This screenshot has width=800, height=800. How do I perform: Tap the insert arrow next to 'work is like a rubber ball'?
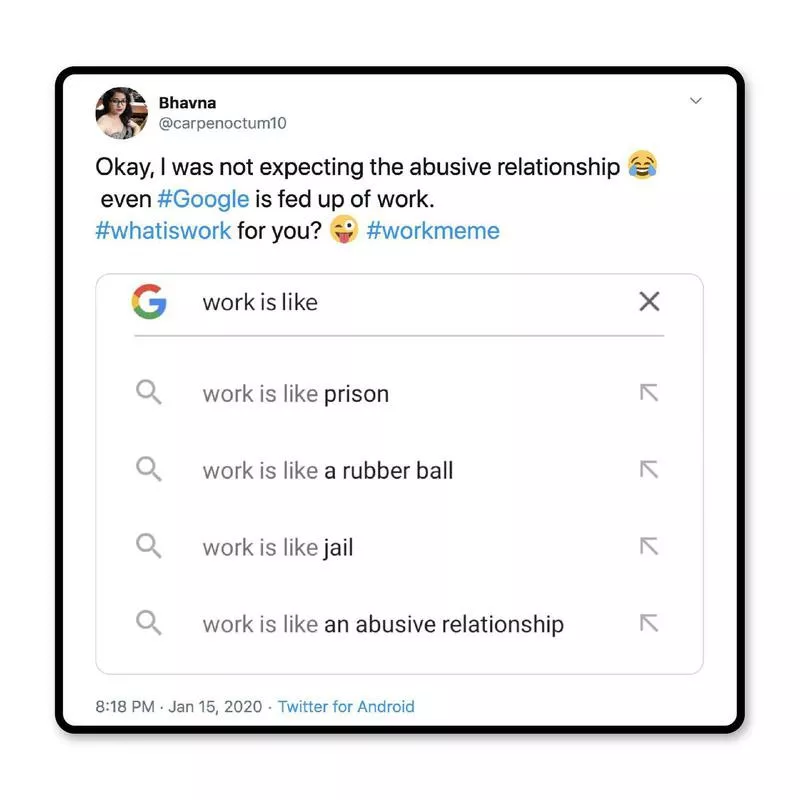coord(649,470)
